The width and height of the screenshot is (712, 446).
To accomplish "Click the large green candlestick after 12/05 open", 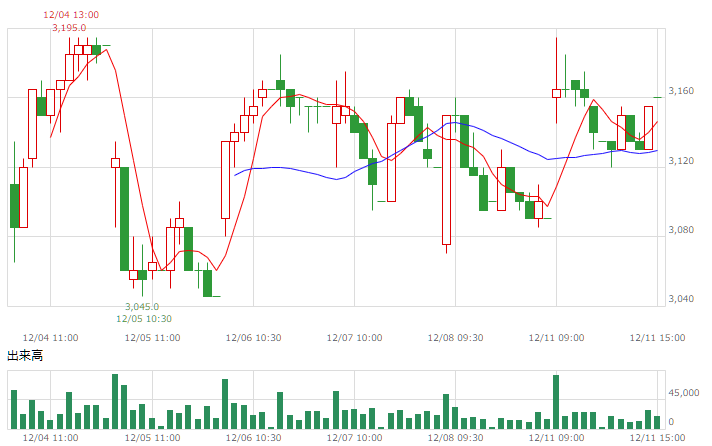I will (124, 219).
